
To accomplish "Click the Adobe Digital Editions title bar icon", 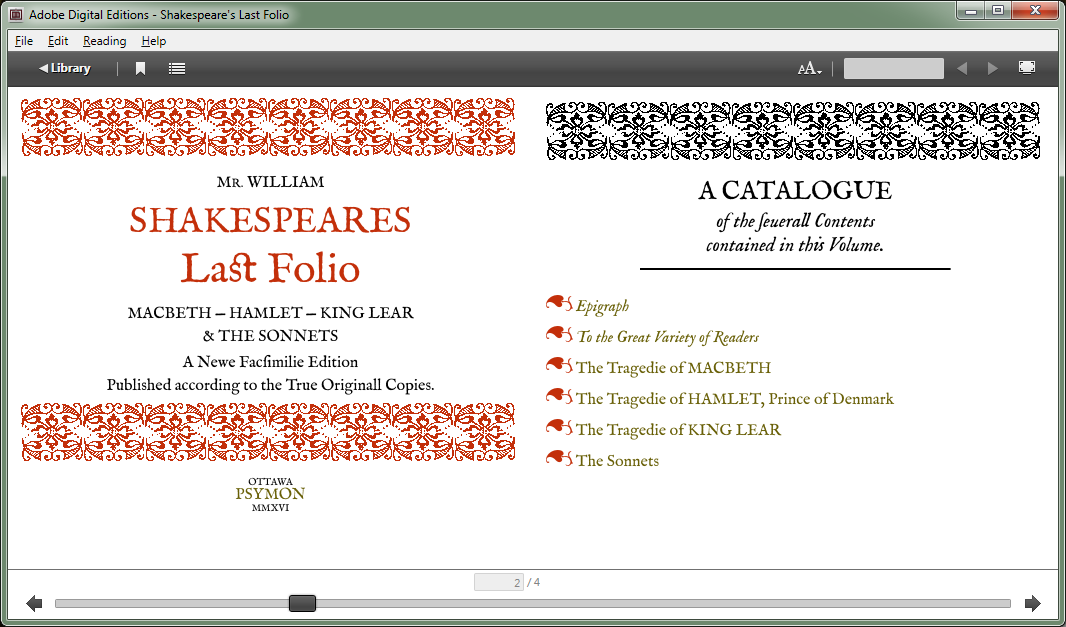I will tap(16, 14).
